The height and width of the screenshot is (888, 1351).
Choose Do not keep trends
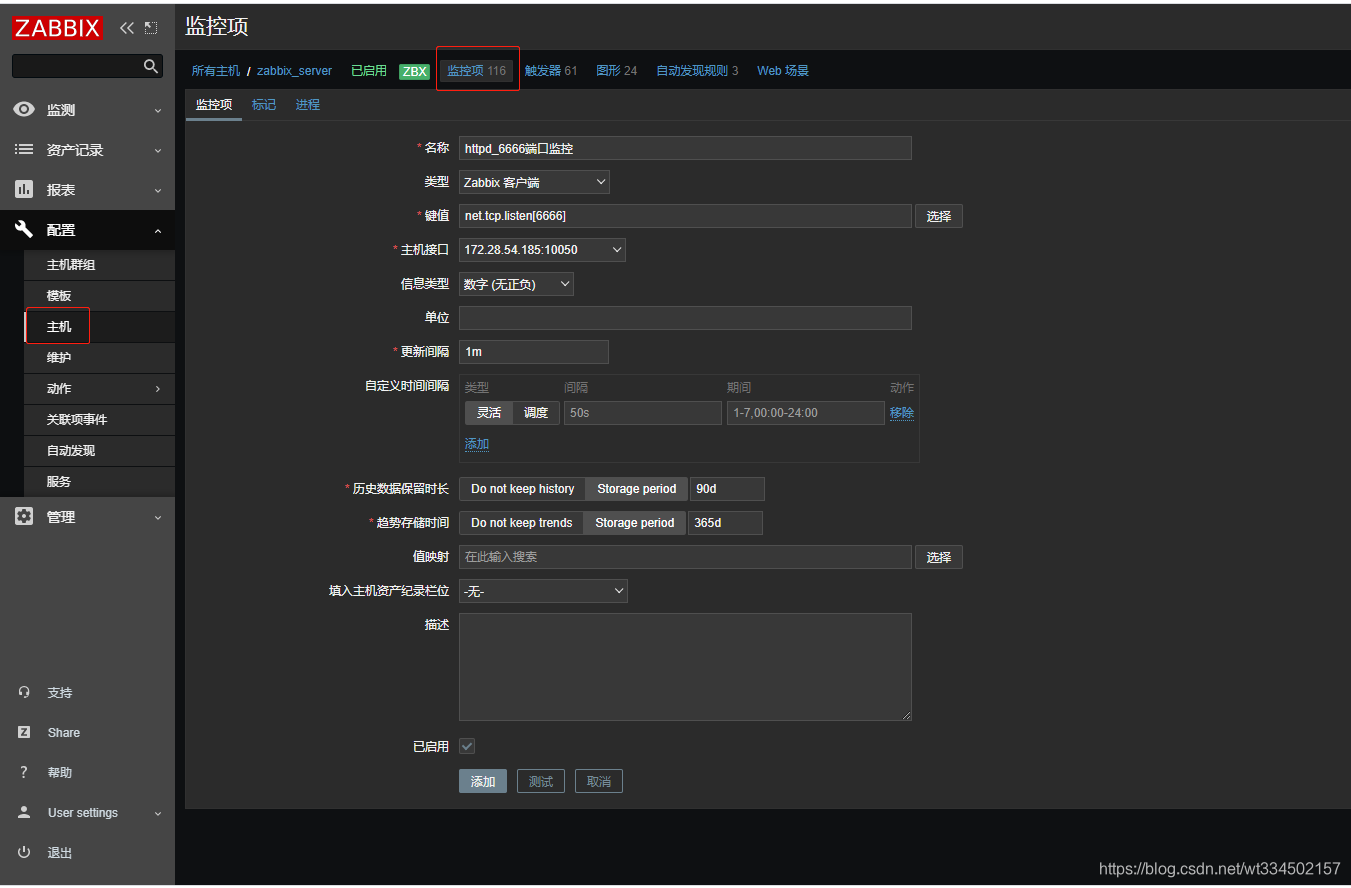[x=521, y=523]
